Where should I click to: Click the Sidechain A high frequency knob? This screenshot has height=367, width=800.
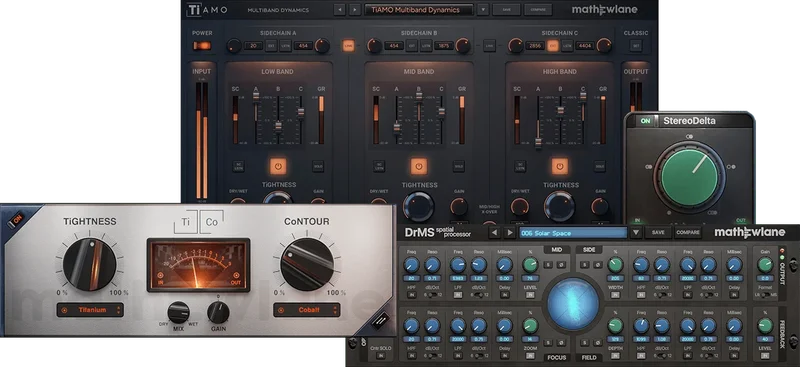click(322, 46)
